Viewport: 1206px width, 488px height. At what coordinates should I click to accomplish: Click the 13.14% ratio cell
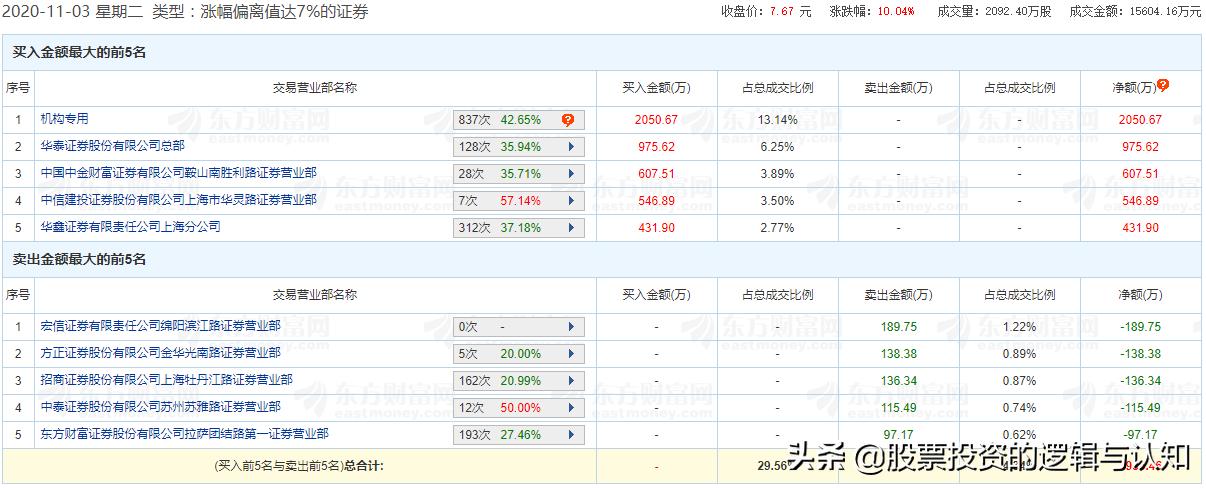tap(777, 120)
